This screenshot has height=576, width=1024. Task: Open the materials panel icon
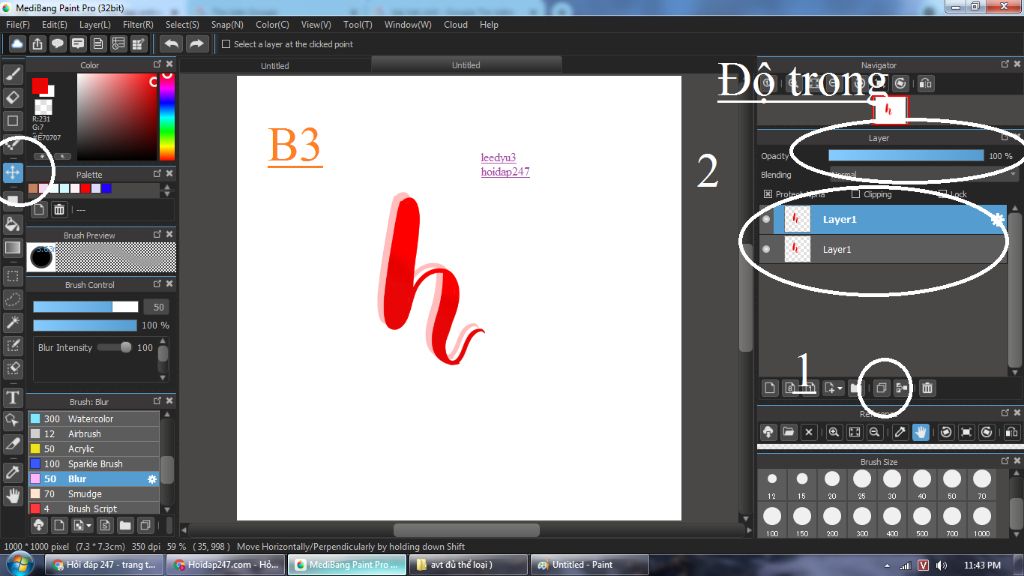(x=138, y=44)
